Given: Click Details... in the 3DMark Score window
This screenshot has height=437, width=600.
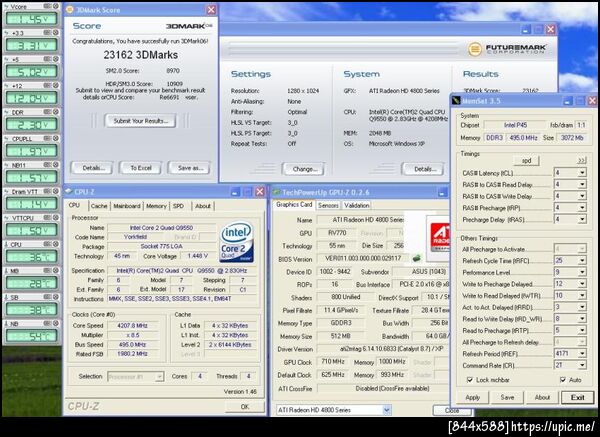Looking at the screenshot, I should 91,168.
